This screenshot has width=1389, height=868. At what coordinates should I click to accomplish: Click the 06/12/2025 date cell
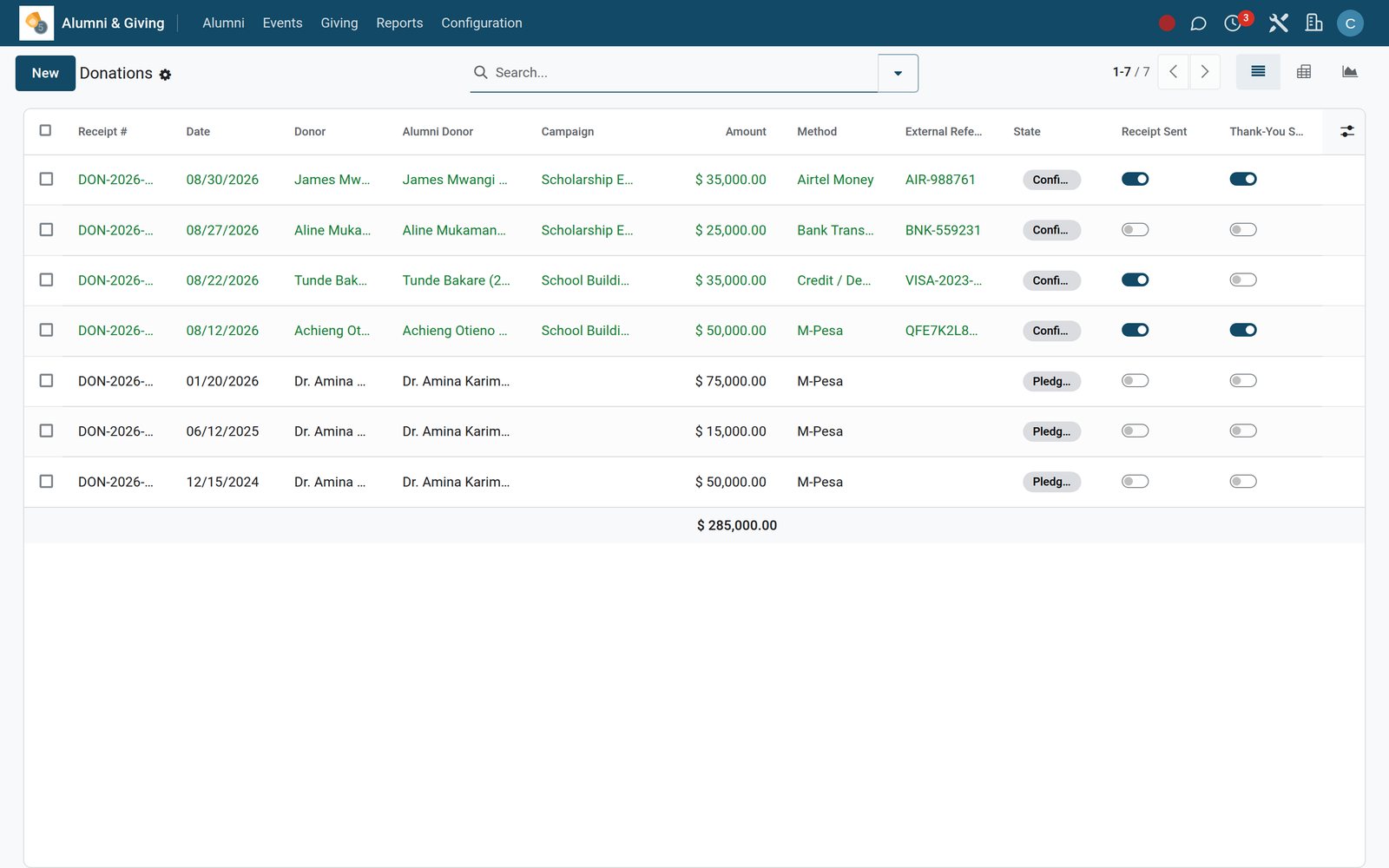222,431
